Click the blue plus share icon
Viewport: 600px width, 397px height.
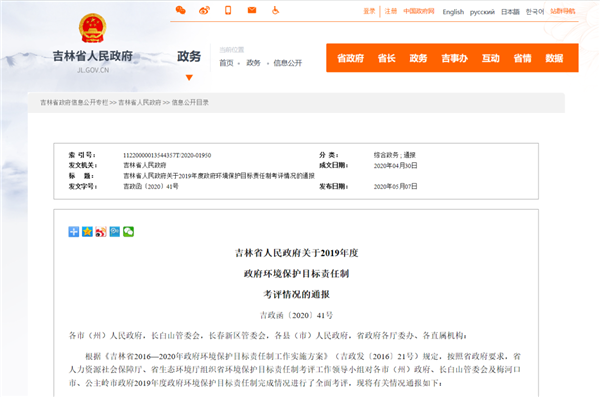(x=74, y=232)
